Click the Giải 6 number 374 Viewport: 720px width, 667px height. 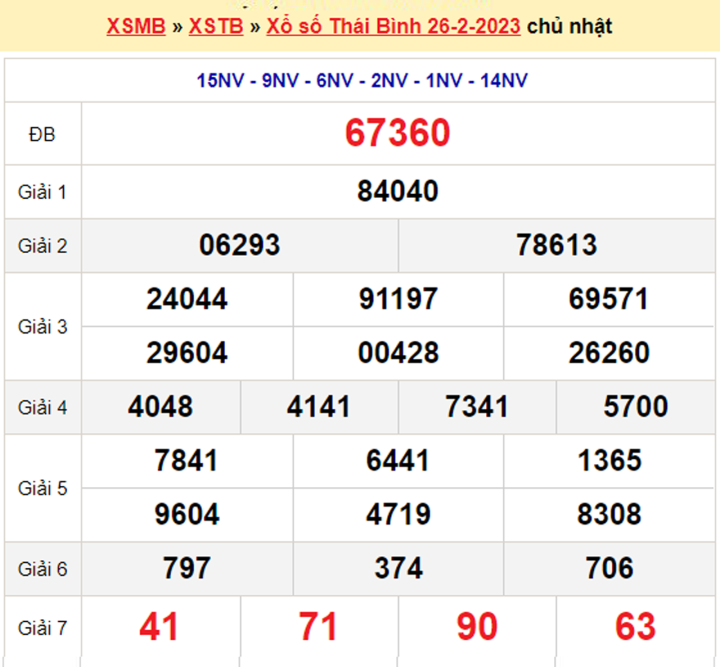[x=398, y=569]
